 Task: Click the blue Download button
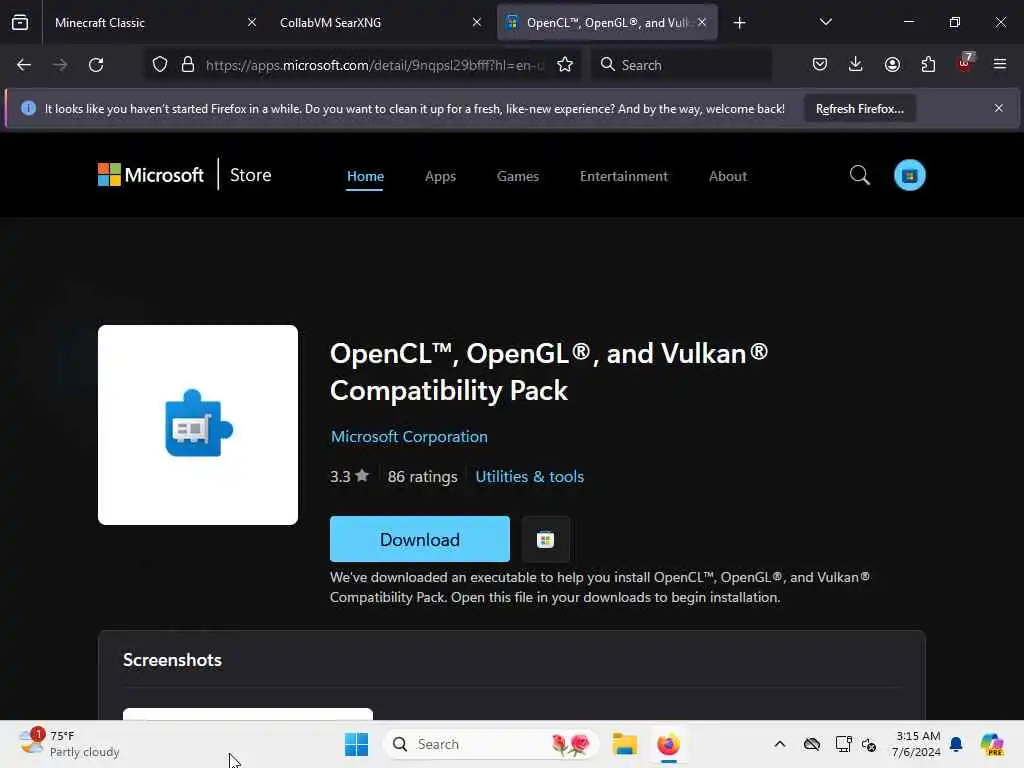[420, 539]
